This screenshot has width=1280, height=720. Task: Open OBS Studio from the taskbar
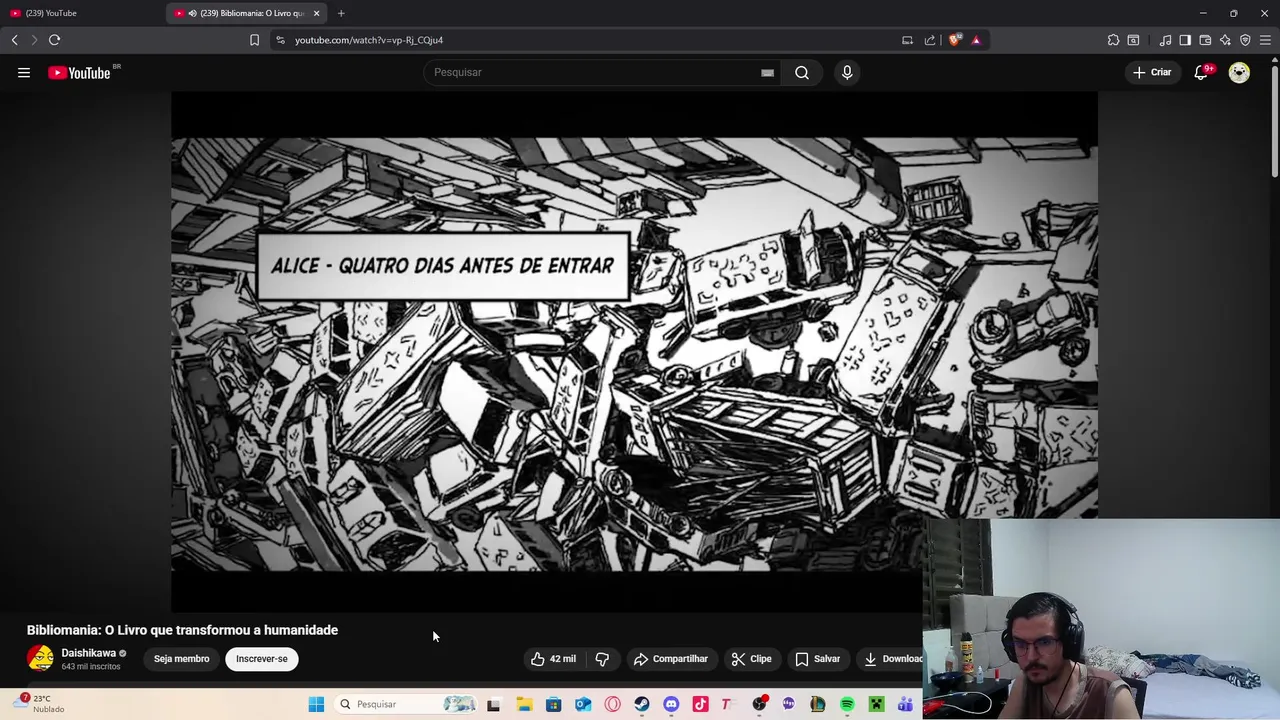coord(759,704)
